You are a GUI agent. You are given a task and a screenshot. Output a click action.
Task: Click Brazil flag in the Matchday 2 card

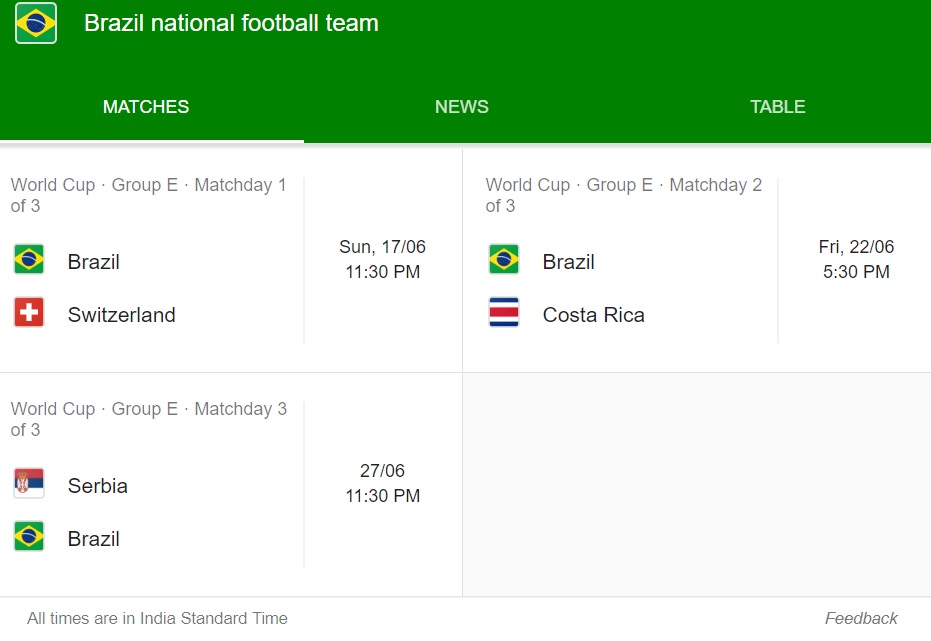[x=504, y=259]
